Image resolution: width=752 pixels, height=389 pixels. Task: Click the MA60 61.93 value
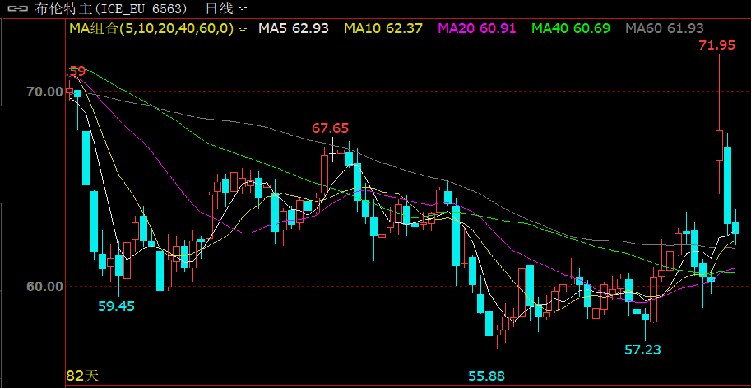point(665,29)
